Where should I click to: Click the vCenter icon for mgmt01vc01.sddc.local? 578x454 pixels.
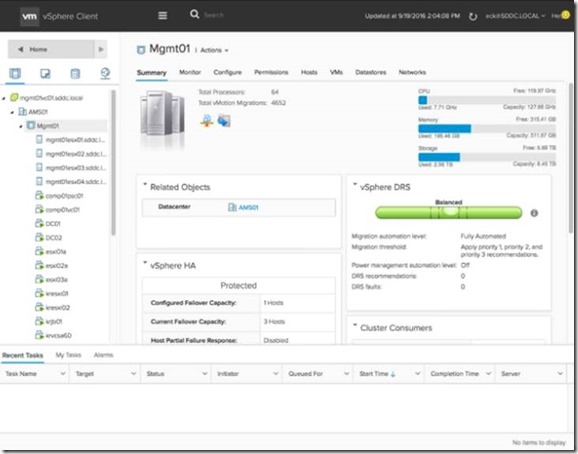click(14, 97)
